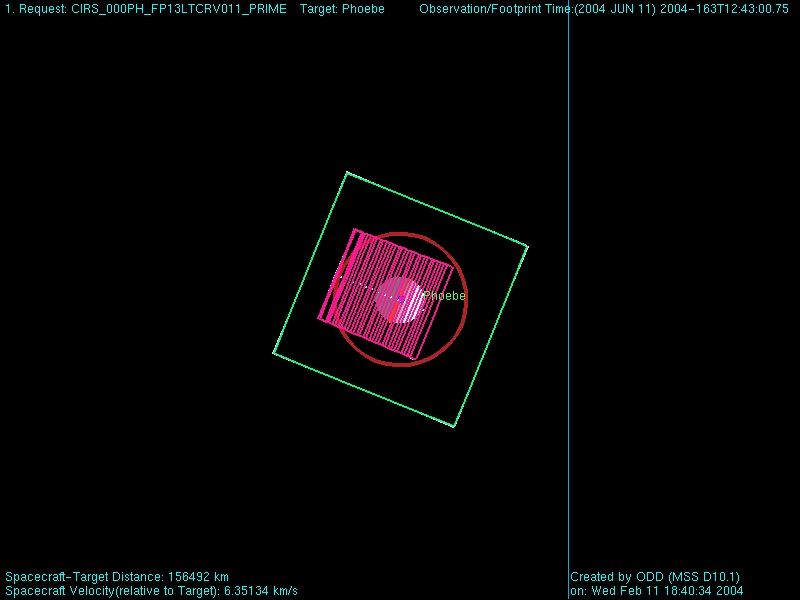800x600 pixels.
Task: Click the Spacecraft-Target Distance readout
Action: click(x=117, y=577)
